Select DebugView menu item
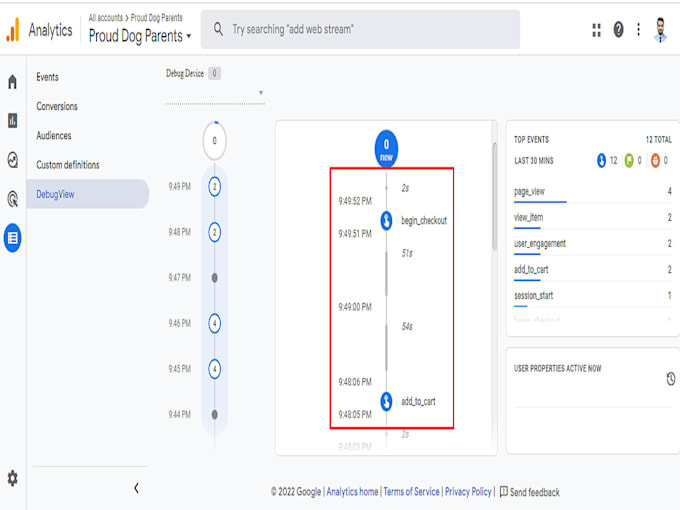The width and height of the screenshot is (680, 510). pyautogui.click(x=88, y=194)
